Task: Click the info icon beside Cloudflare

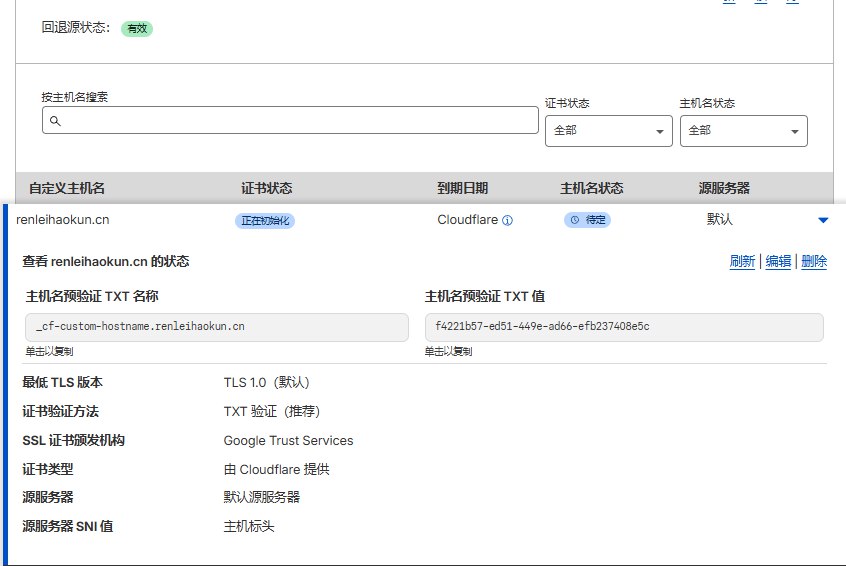Action: pos(507,220)
